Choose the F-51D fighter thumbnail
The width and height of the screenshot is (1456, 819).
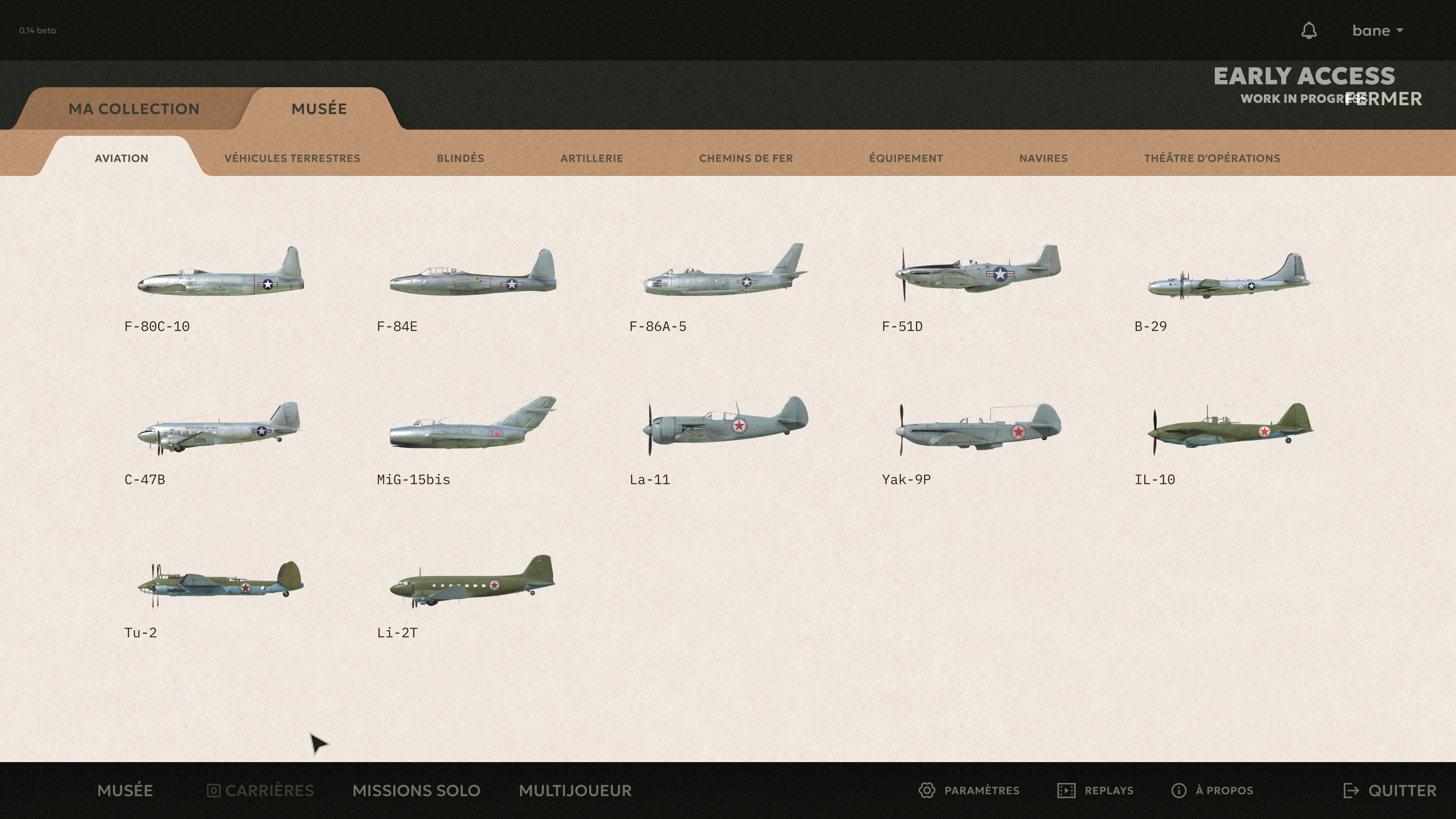click(x=978, y=273)
